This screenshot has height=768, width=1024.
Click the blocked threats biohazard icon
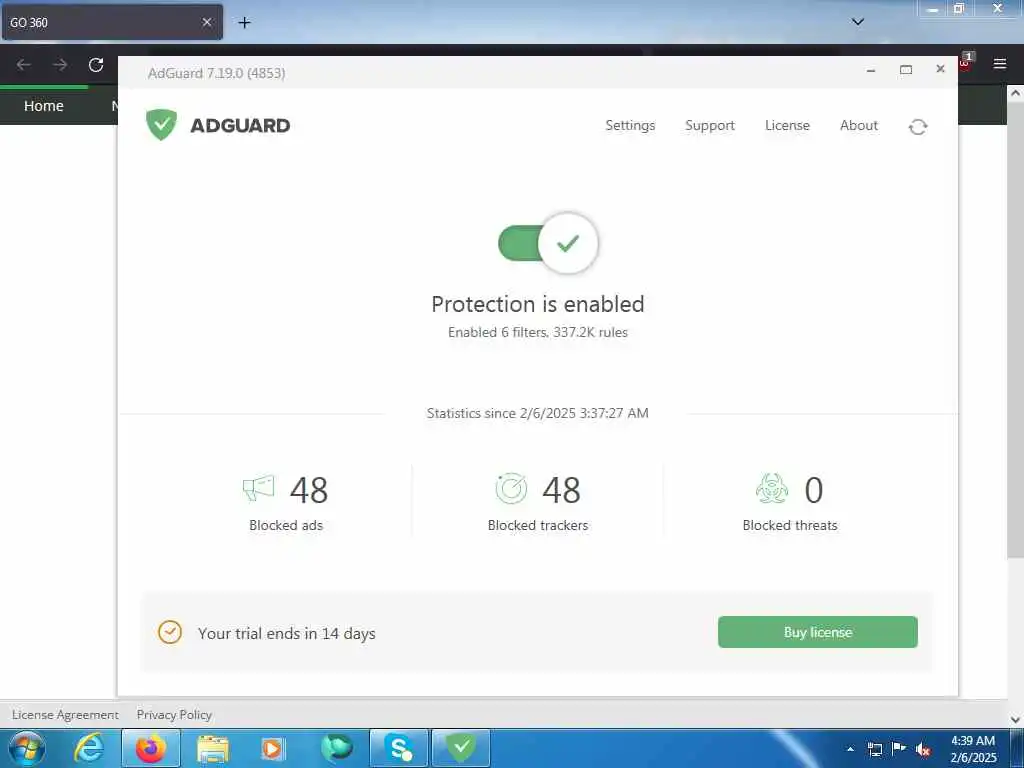772,488
